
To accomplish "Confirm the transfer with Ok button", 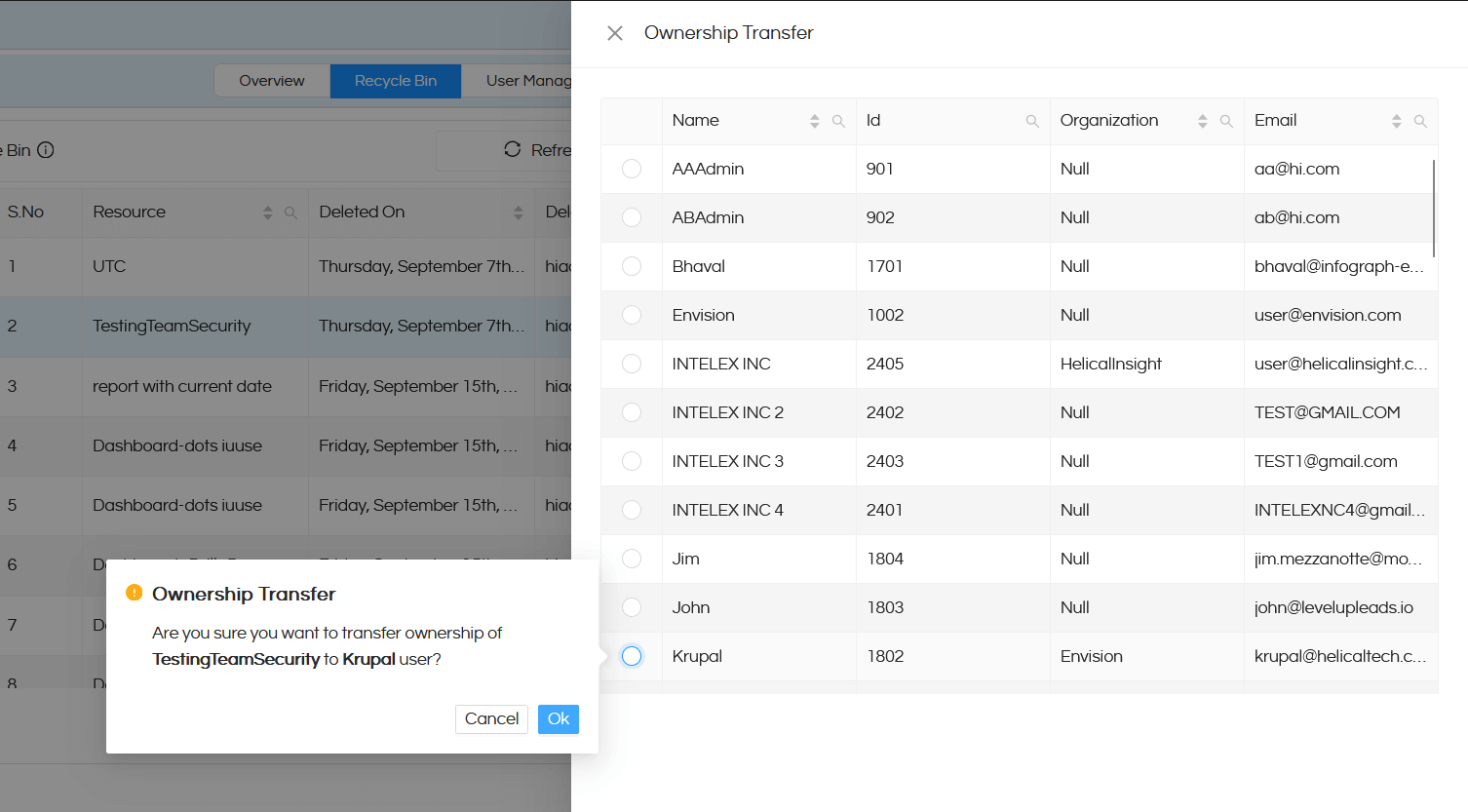I will (559, 719).
